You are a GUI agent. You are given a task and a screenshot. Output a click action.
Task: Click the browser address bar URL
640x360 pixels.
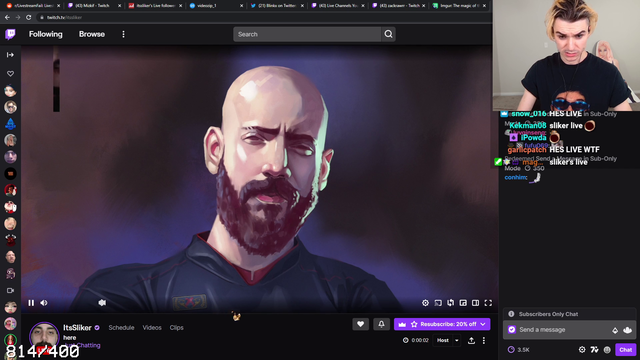[x=64, y=18]
